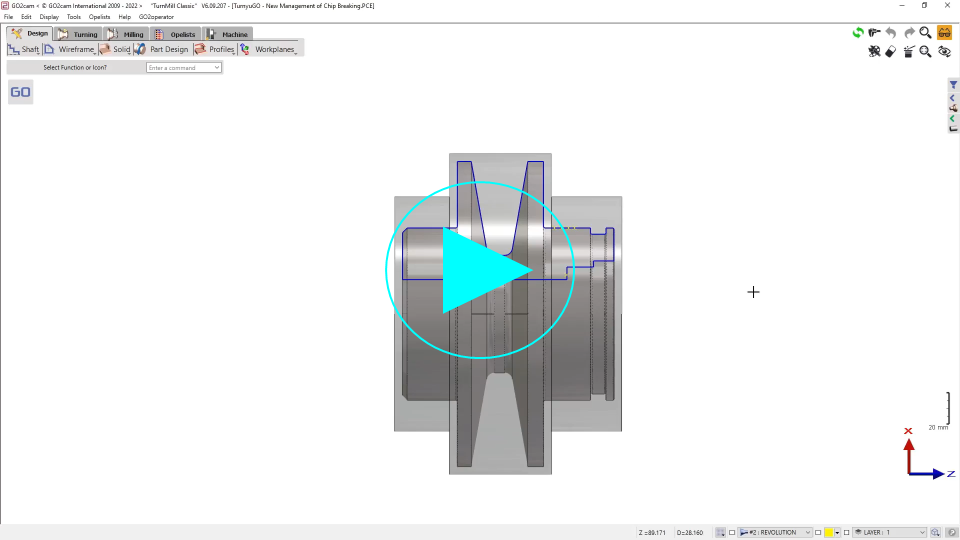Open the REVOLUTION workplane dropdown
960x540 pixels.
click(776, 533)
